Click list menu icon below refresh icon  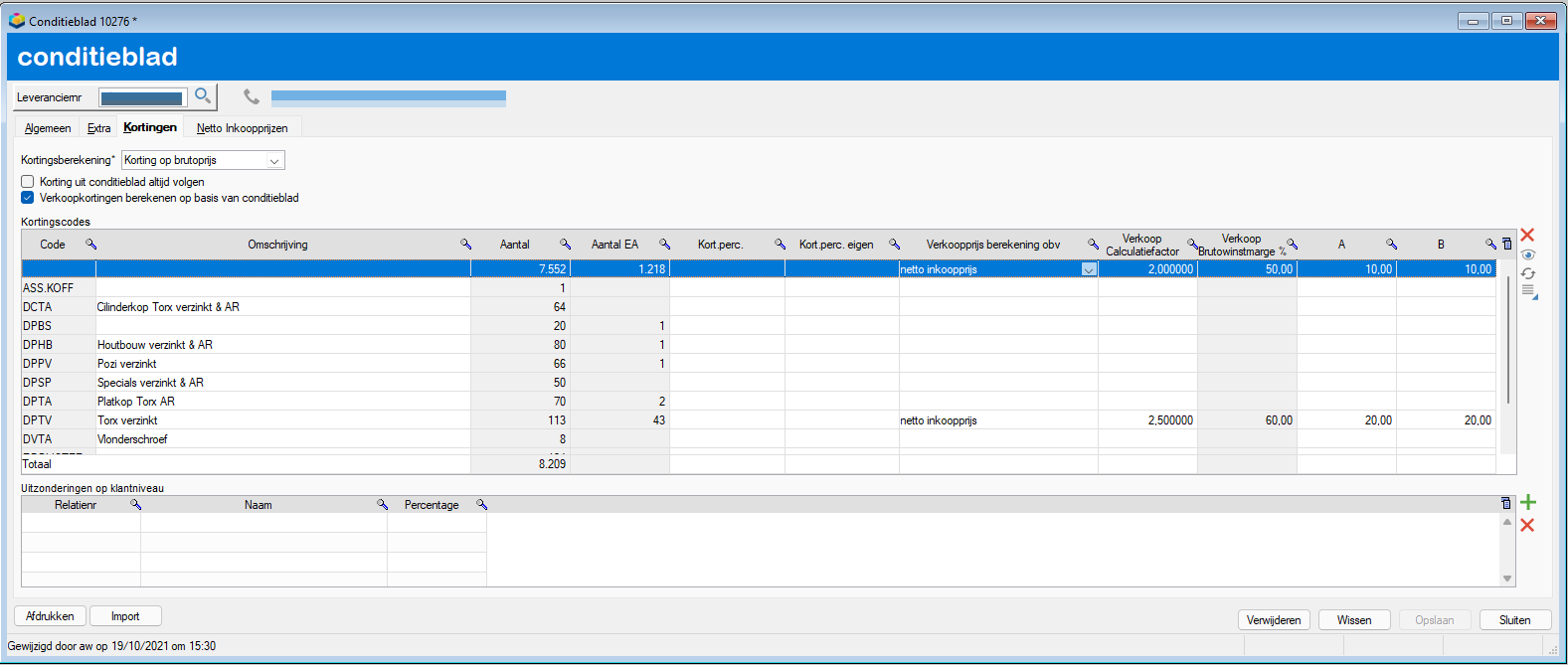[1529, 291]
